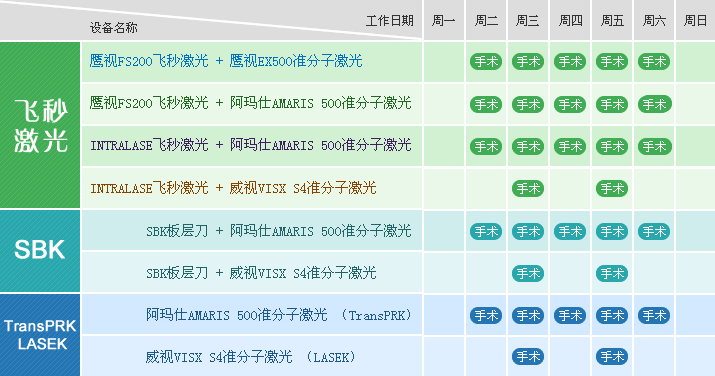Click Friday 手术 badge for SBK板层刀 + 威视VISX S4
Image resolution: width=715 pixels, height=376 pixels.
pyautogui.click(x=611, y=273)
